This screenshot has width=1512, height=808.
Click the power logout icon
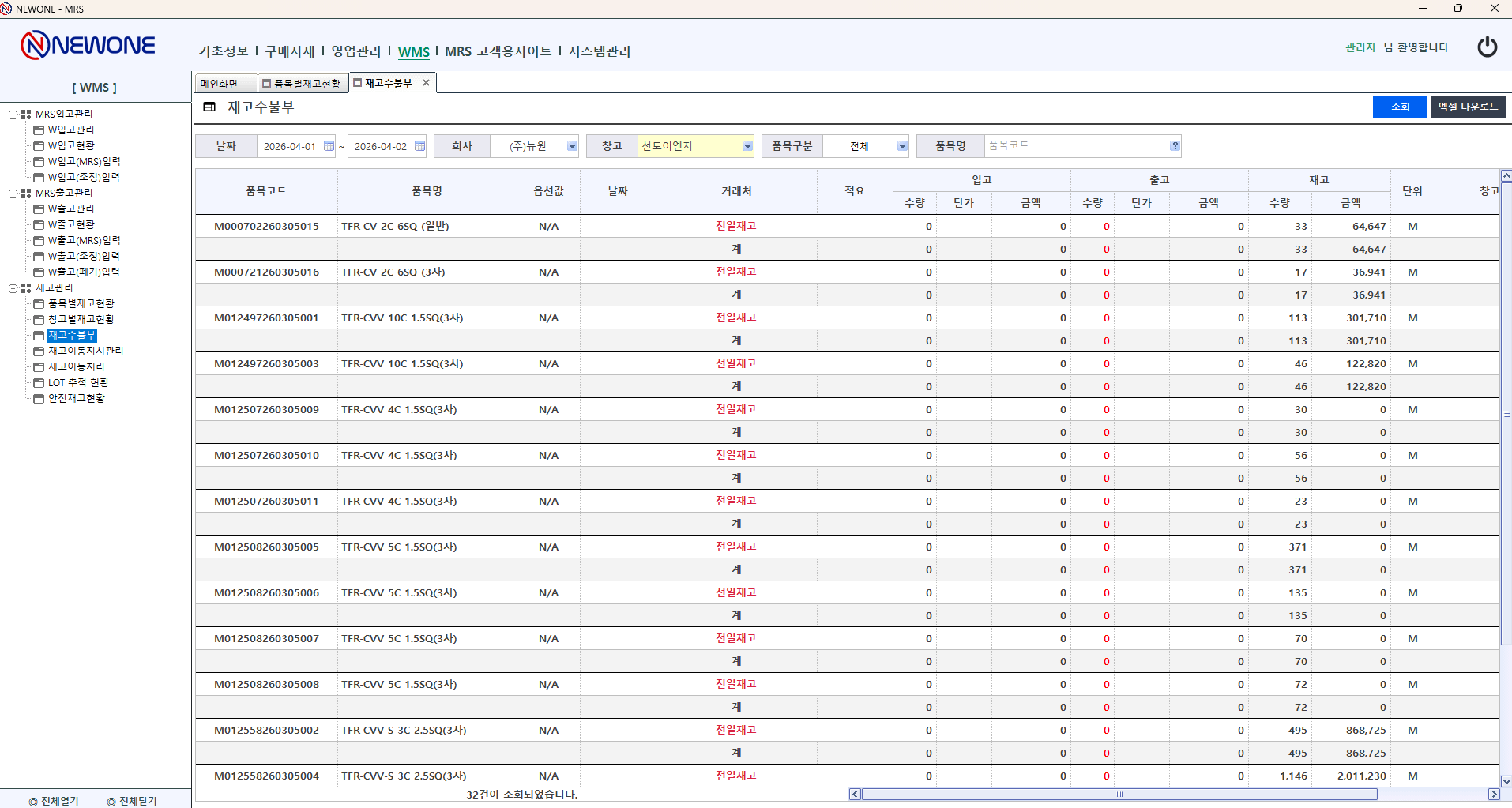point(1487,47)
